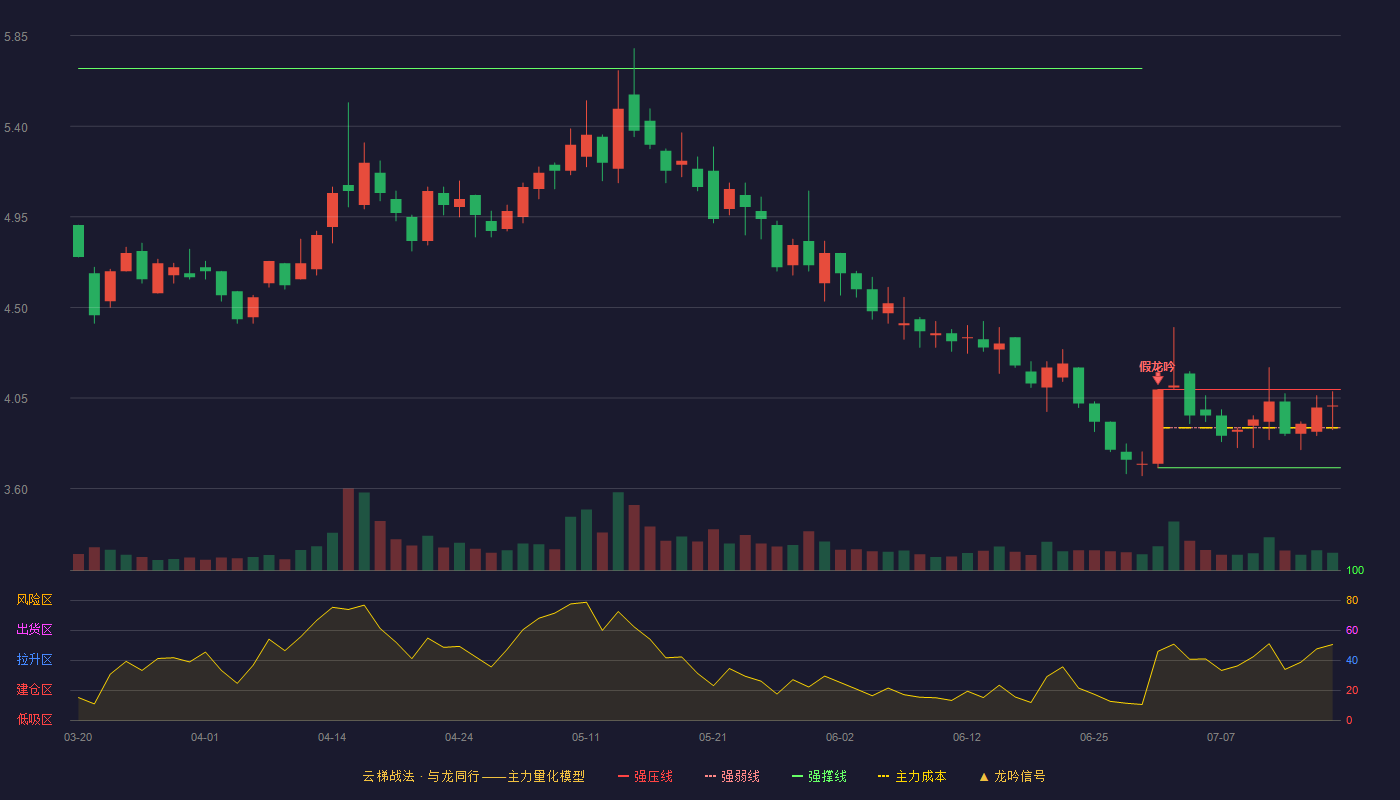Toggle the 强弱线 legend item

[x=732, y=776]
